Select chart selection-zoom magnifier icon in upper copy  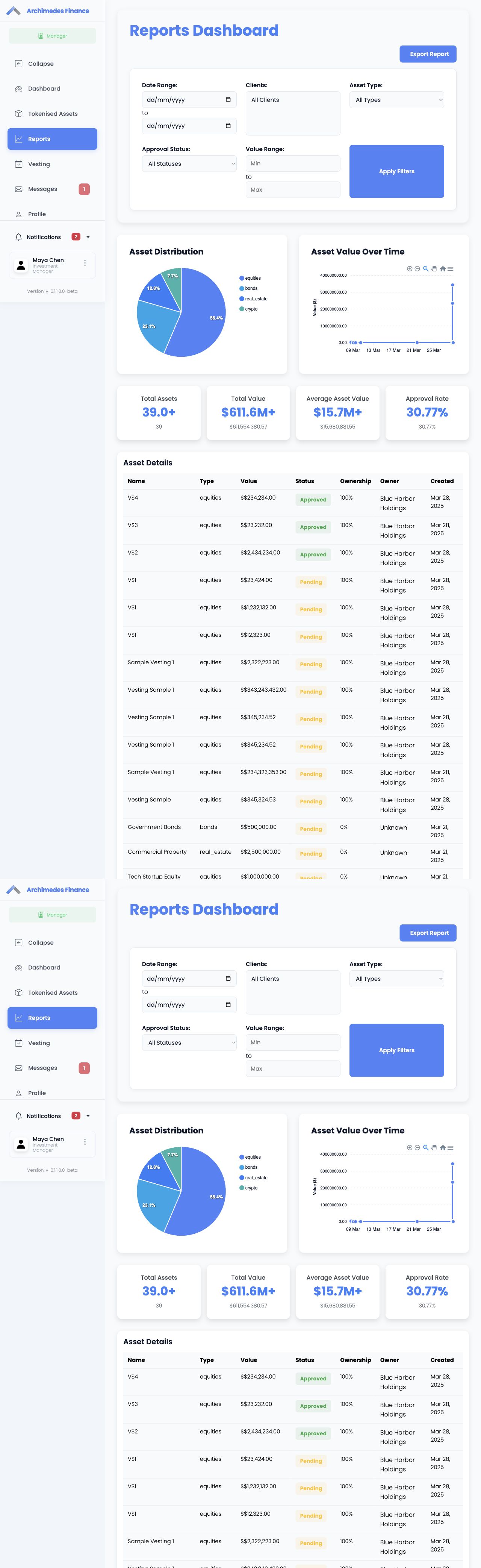426,268
